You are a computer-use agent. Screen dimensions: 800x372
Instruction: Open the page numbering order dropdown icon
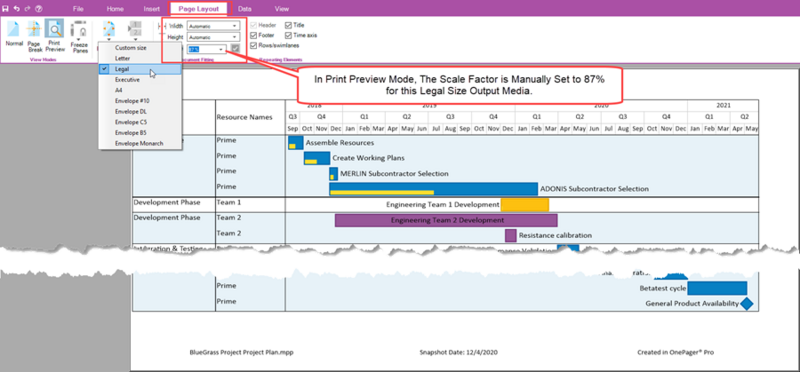pos(135,31)
